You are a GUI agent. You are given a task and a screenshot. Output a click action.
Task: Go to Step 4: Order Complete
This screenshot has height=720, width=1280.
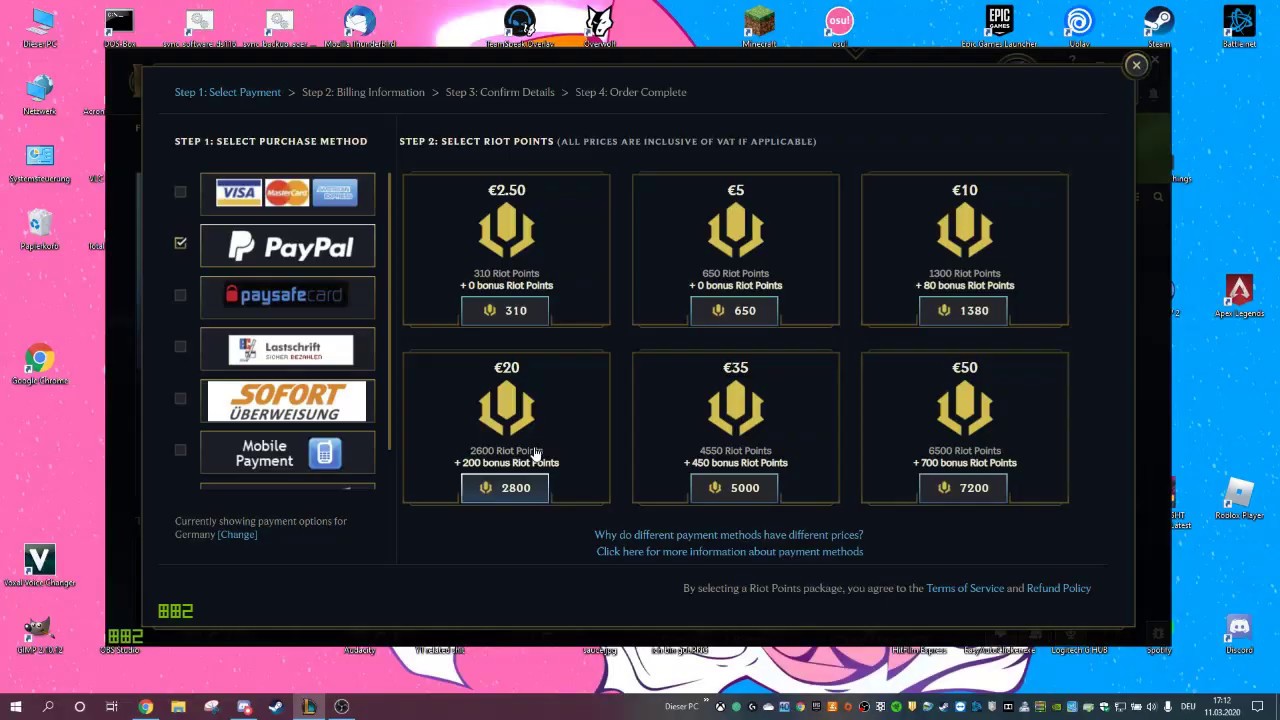coord(631,92)
